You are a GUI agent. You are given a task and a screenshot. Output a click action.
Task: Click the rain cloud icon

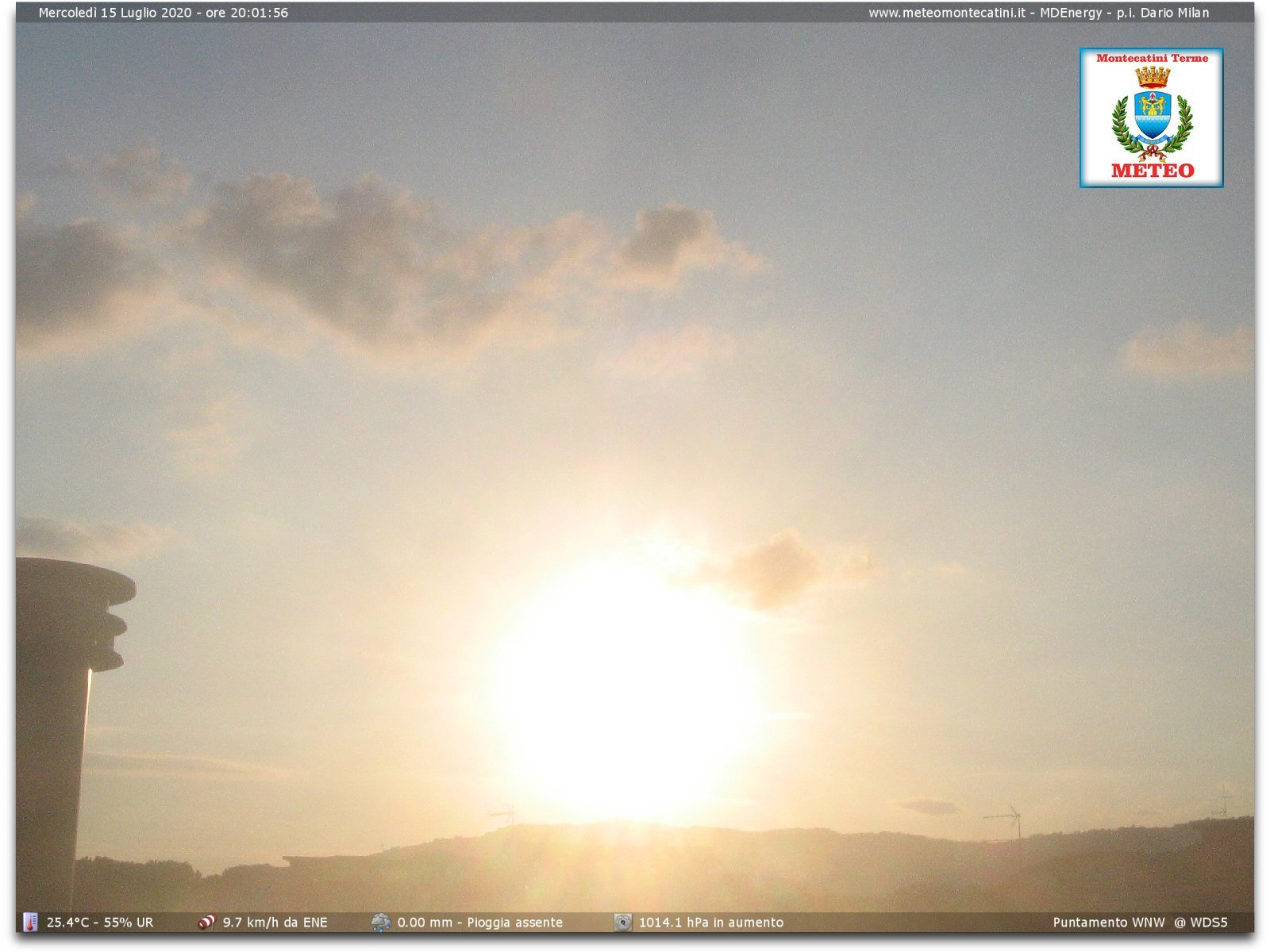click(x=381, y=922)
